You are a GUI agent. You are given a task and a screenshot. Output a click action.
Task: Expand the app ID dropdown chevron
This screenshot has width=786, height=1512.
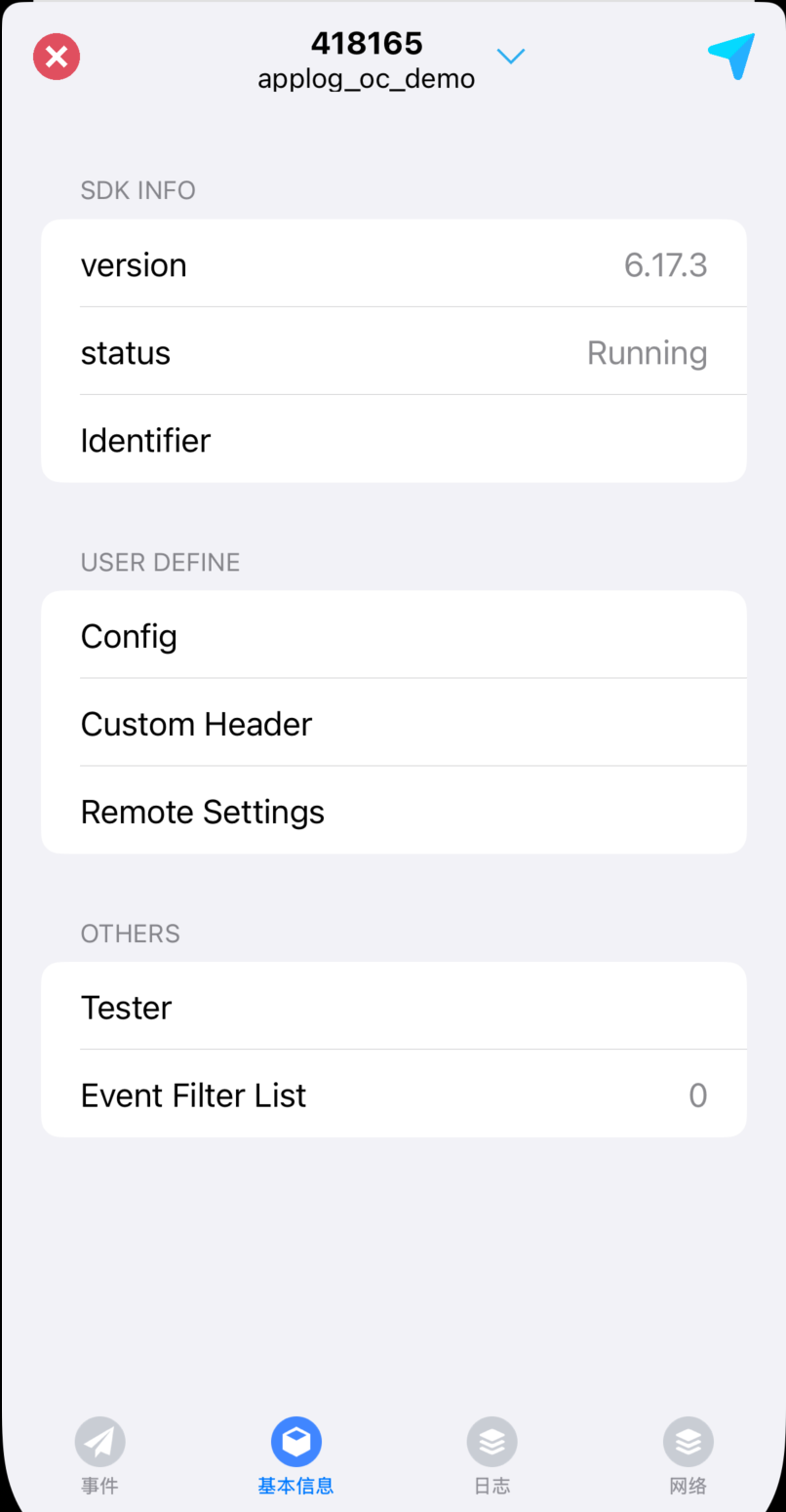[511, 57]
